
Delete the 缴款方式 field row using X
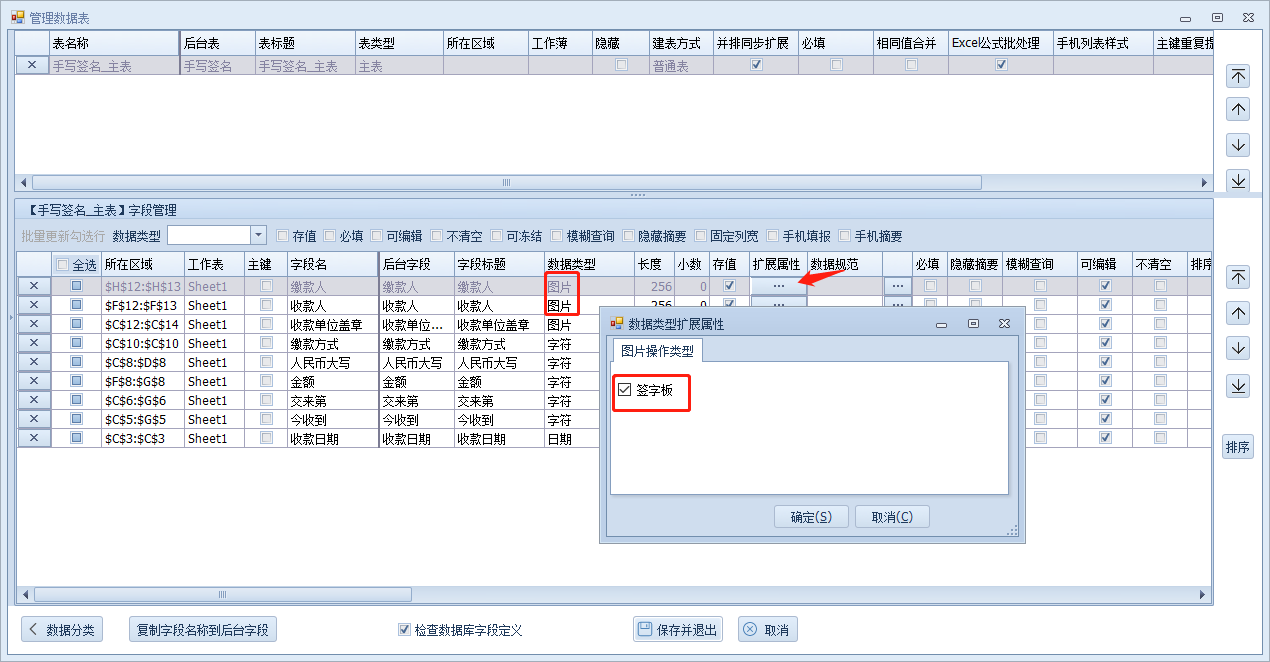click(x=34, y=343)
